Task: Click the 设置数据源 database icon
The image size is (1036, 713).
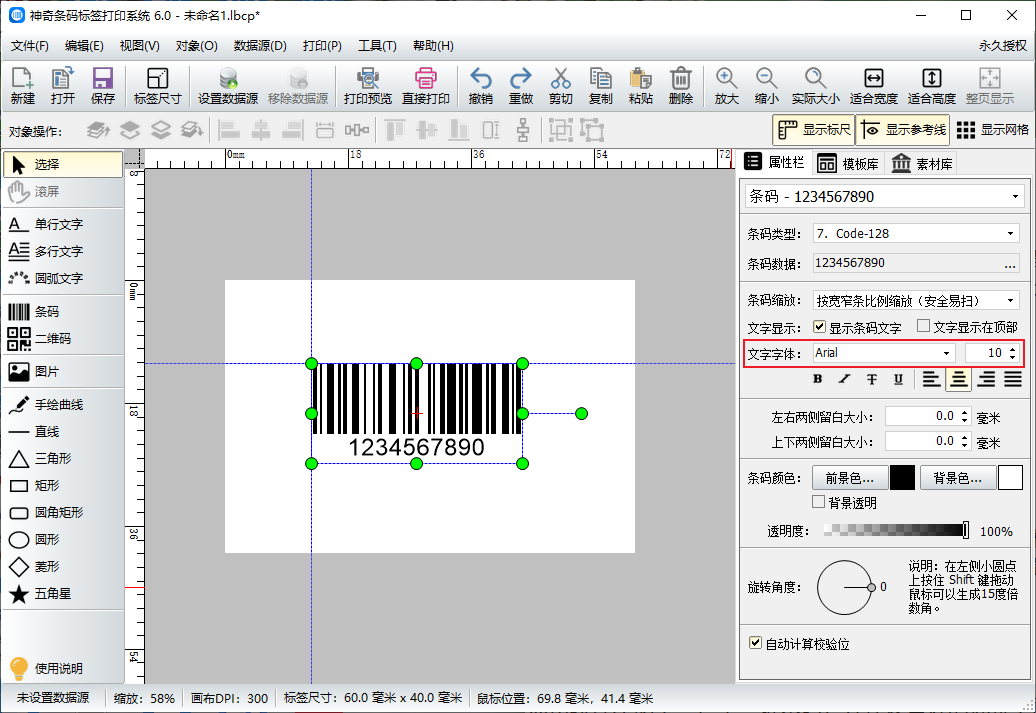Action: [x=228, y=86]
